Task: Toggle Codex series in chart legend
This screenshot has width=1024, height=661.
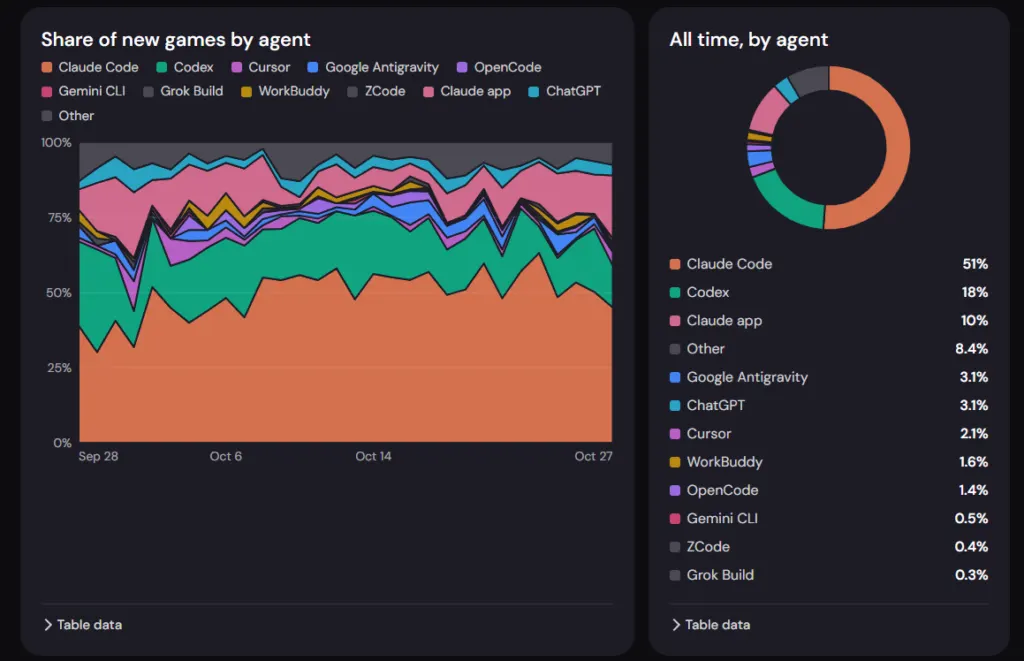Action: click(x=185, y=67)
